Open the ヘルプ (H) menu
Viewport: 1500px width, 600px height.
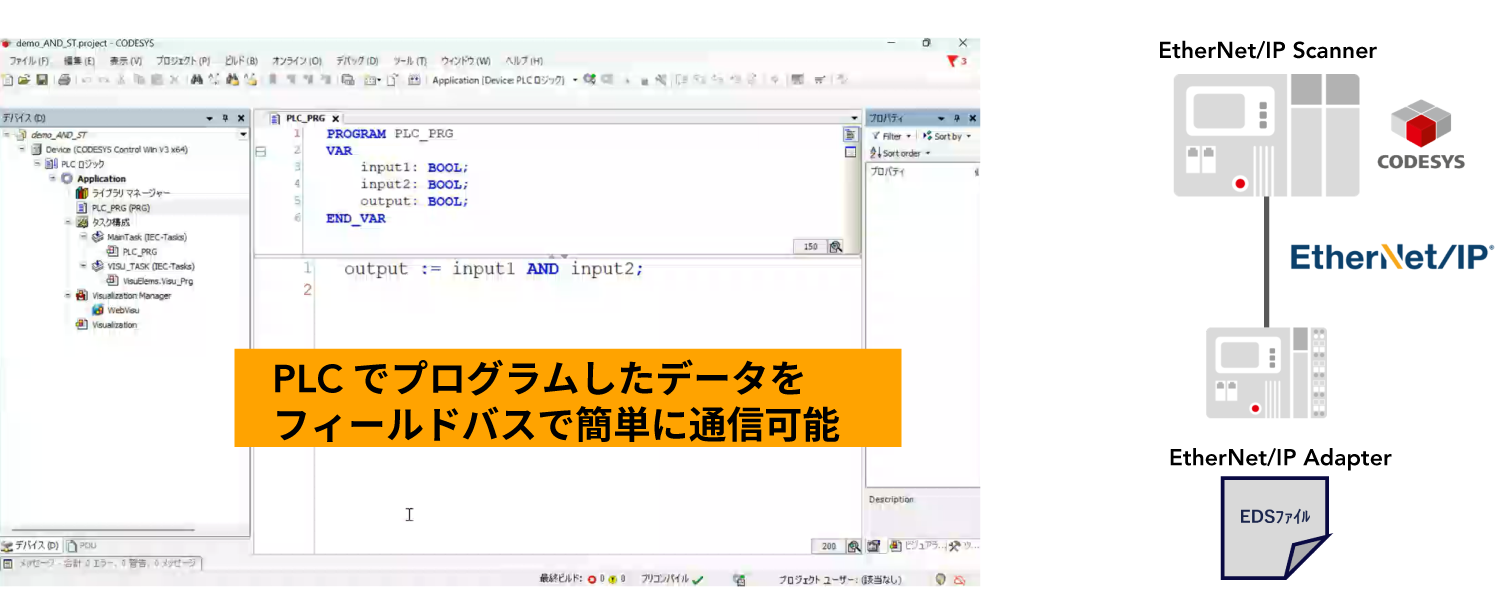(524, 61)
